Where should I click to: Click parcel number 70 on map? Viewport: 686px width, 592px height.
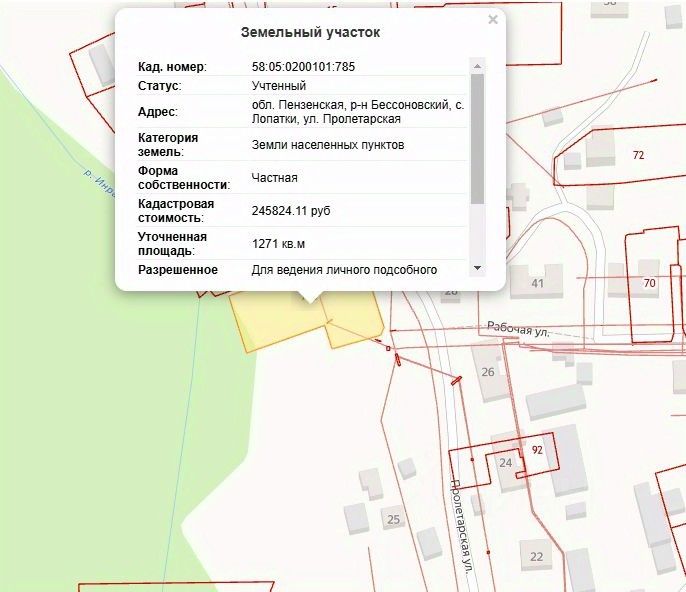pyautogui.click(x=650, y=283)
